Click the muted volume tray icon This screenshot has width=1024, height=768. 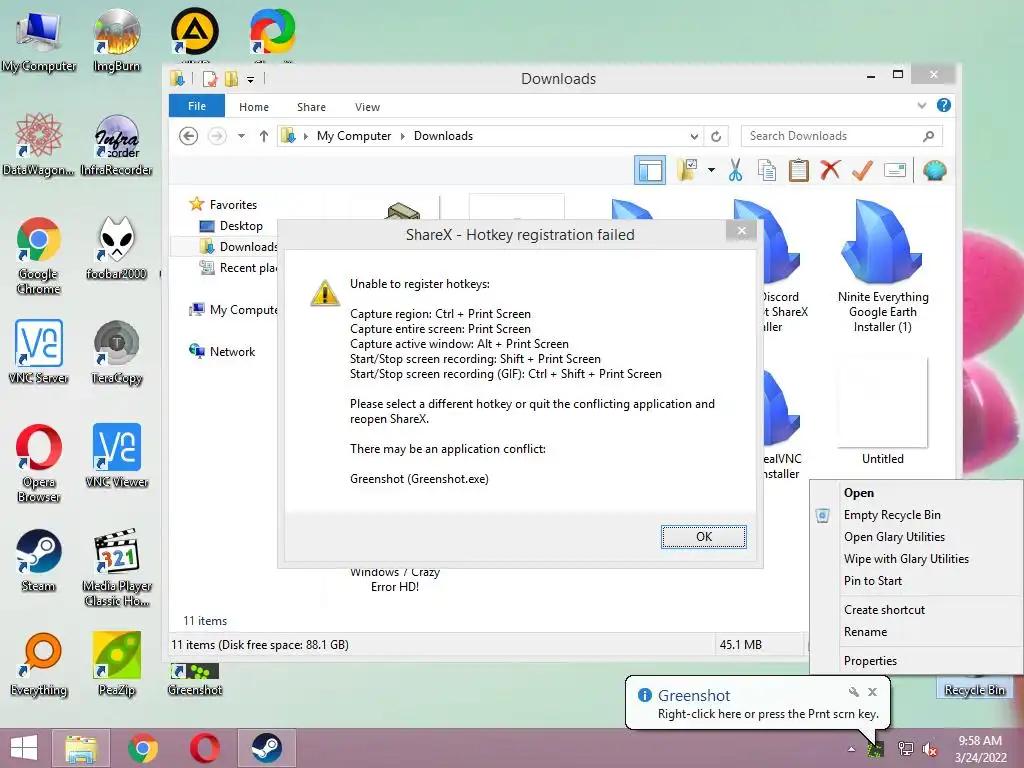pos(930,749)
